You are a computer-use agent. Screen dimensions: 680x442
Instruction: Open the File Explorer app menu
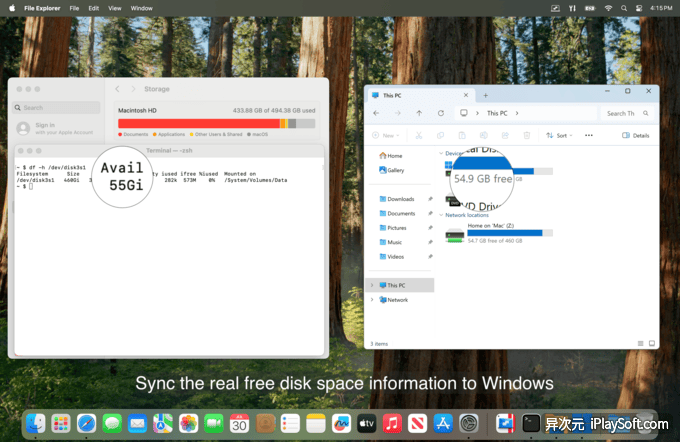point(42,8)
